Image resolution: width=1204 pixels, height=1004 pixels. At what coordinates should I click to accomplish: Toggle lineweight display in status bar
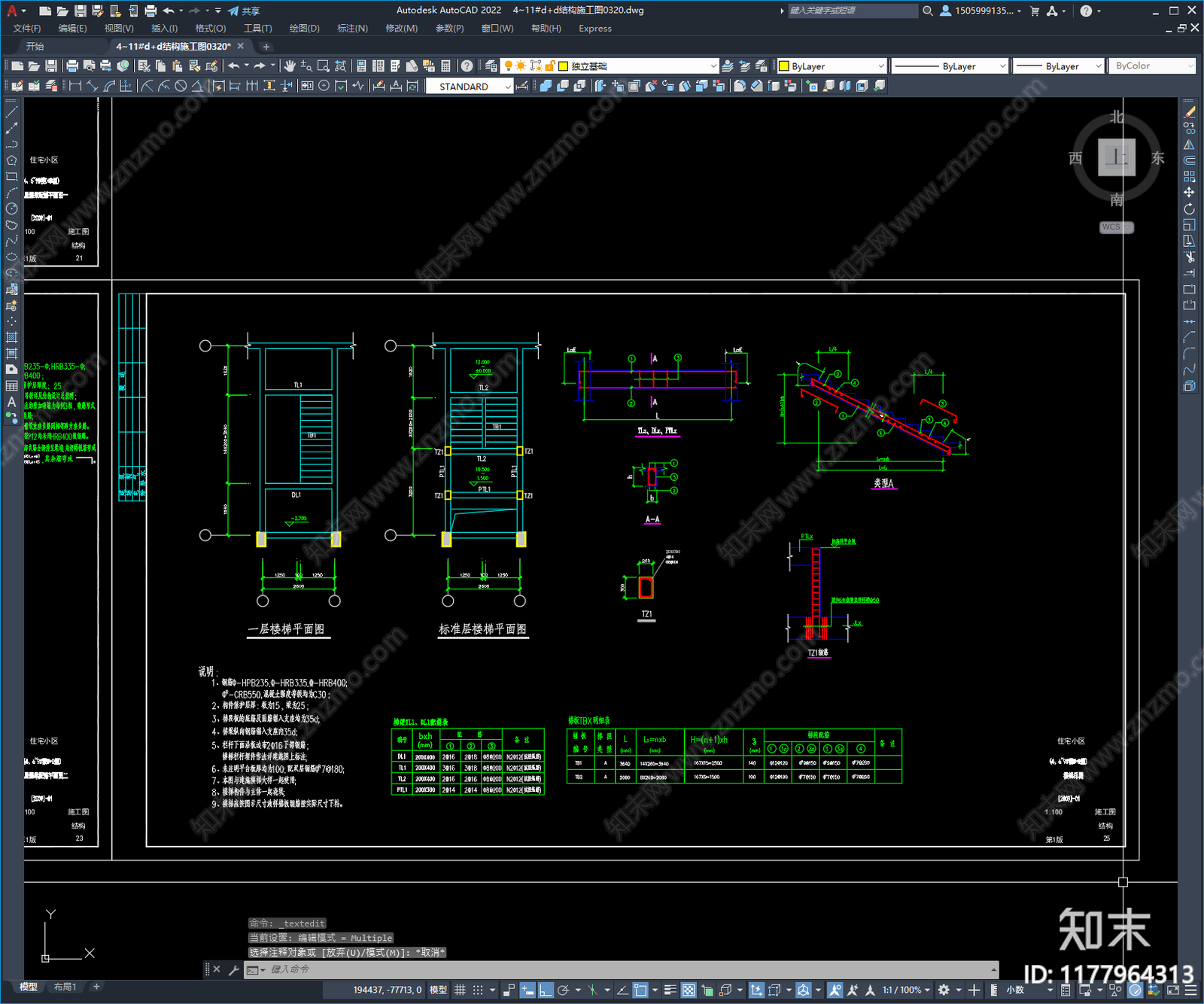click(670, 990)
